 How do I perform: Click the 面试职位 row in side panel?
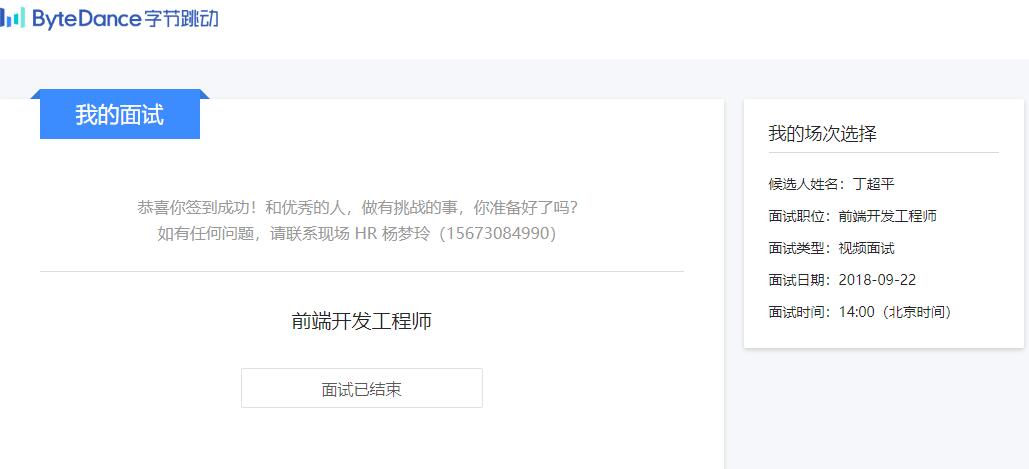tap(852, 216)
